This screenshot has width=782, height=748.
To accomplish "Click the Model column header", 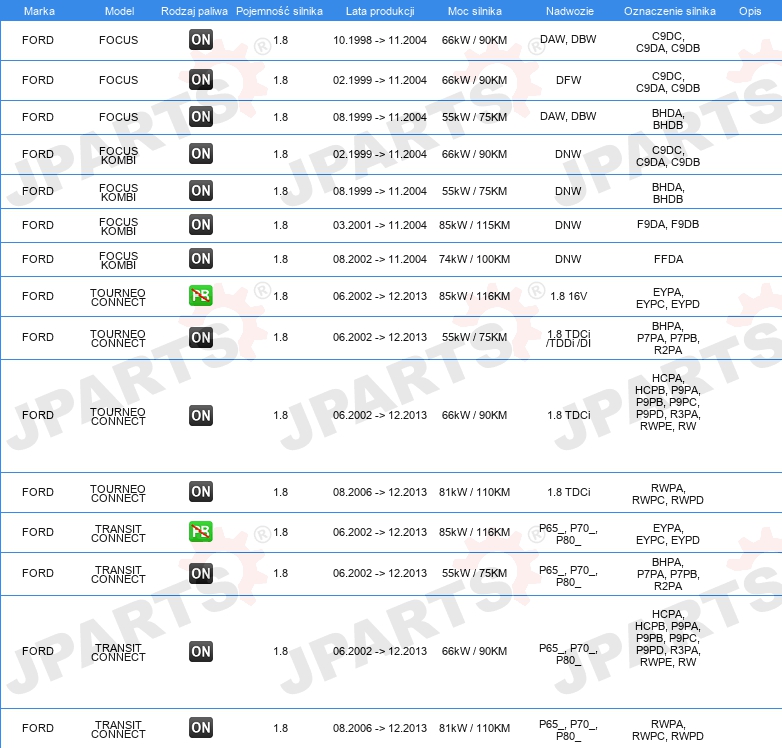I will [119, 11].
